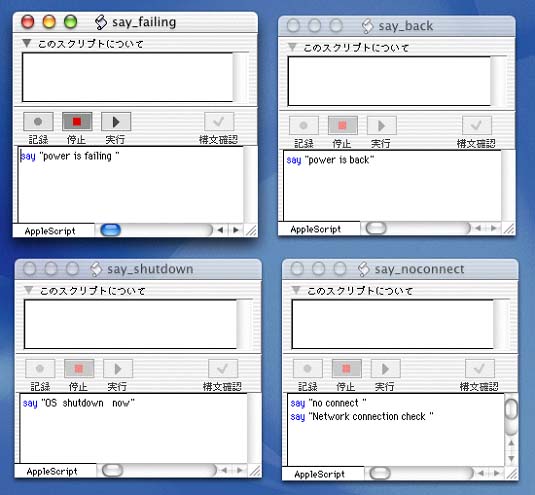Viewport: 535px width, 495px height.
Task: Click Record (記録) in say_shutdown window
Action: [40, 368]
